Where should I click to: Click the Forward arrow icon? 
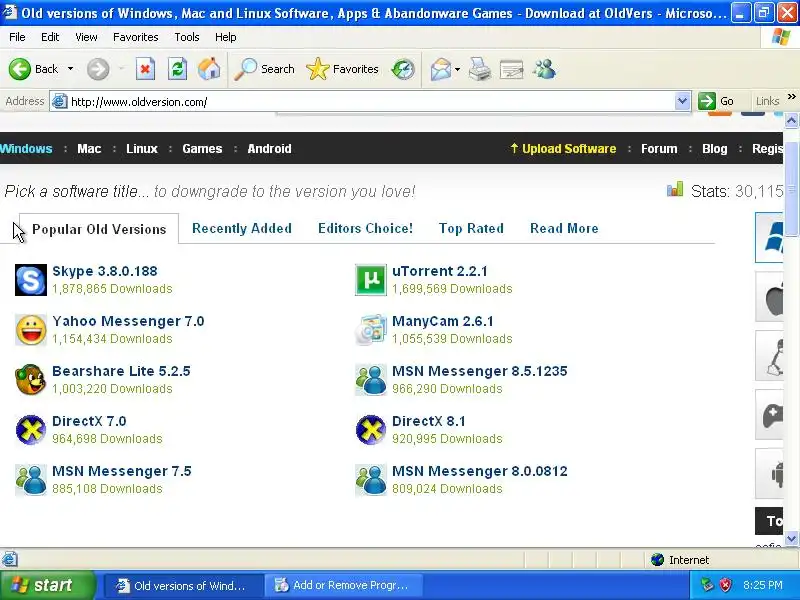tap(98, 69)
